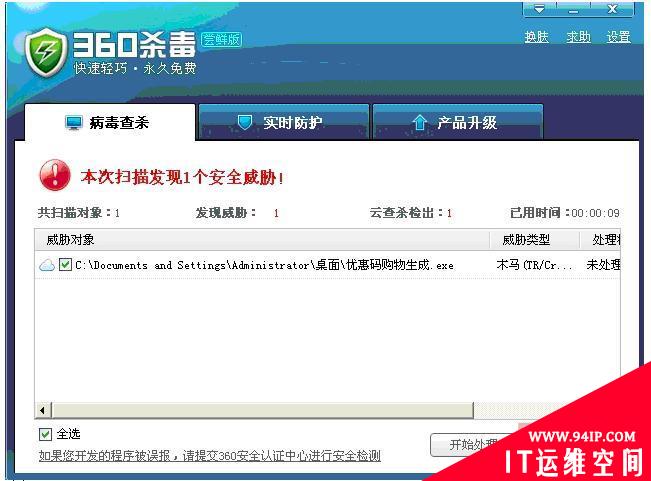Click the 尝鲜版 edition badge
Viewport: 651px width, 481px height.
pyautogui.click(x=221, y=39)
